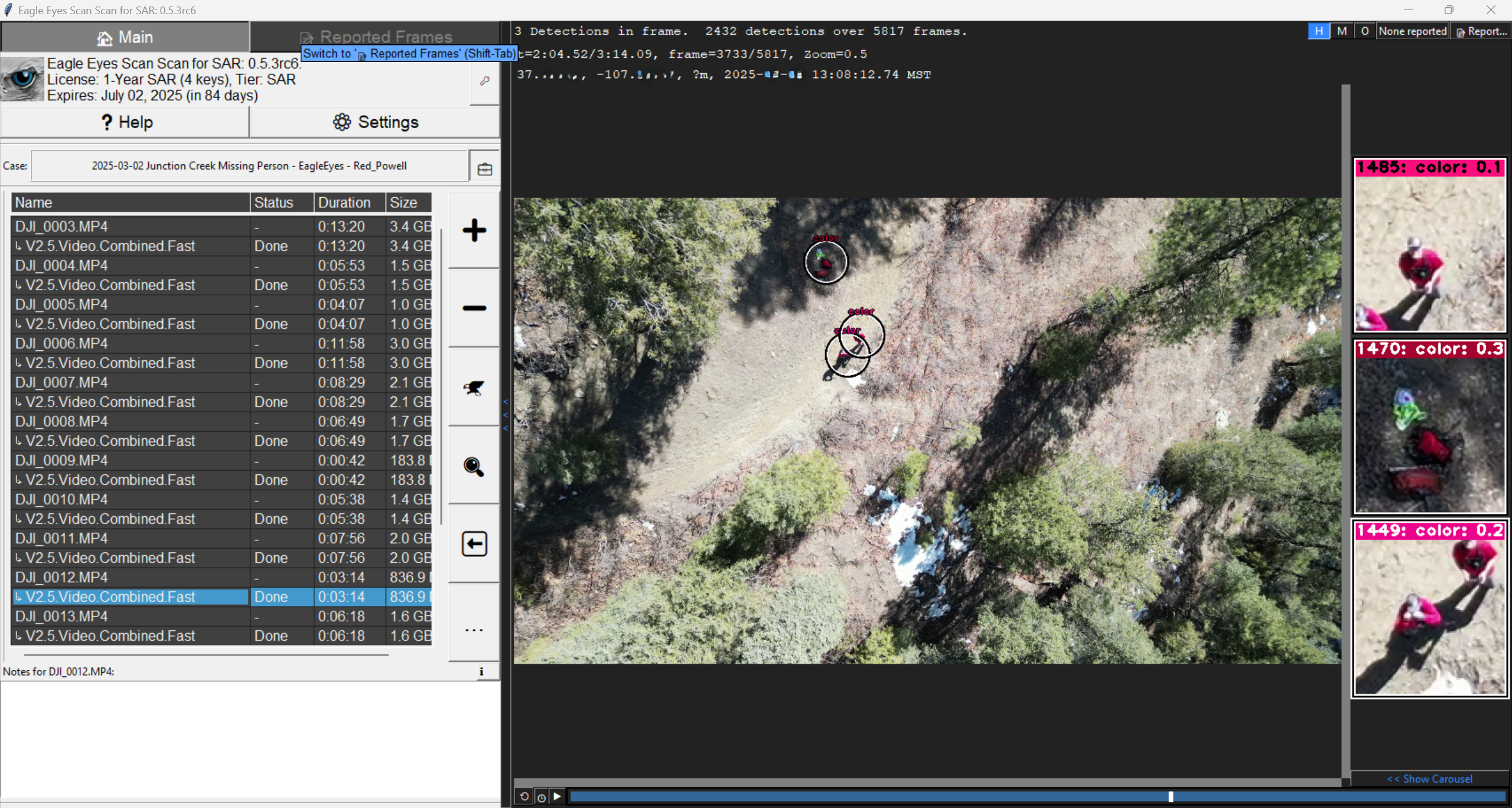The width and height of the screenshot is (1512, 808).
Task: Click the replay loop icon in player
Action: click(524, 797)
